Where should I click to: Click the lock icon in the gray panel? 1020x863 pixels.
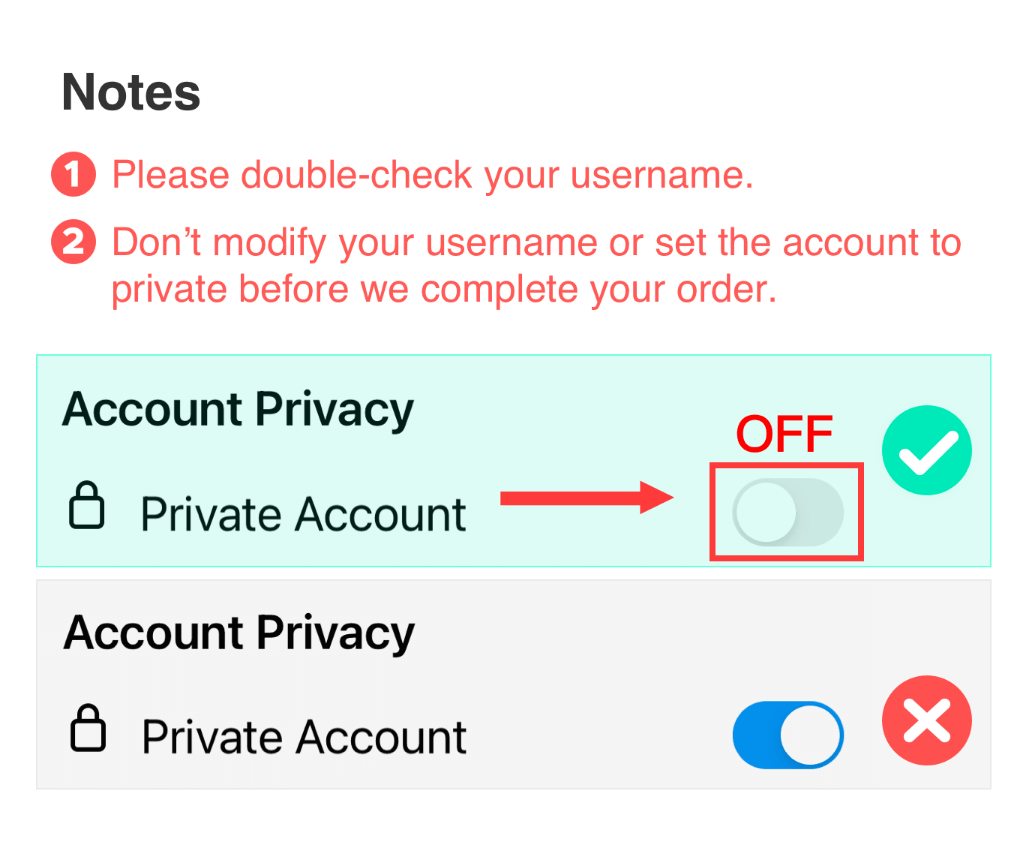click(87, 729)
